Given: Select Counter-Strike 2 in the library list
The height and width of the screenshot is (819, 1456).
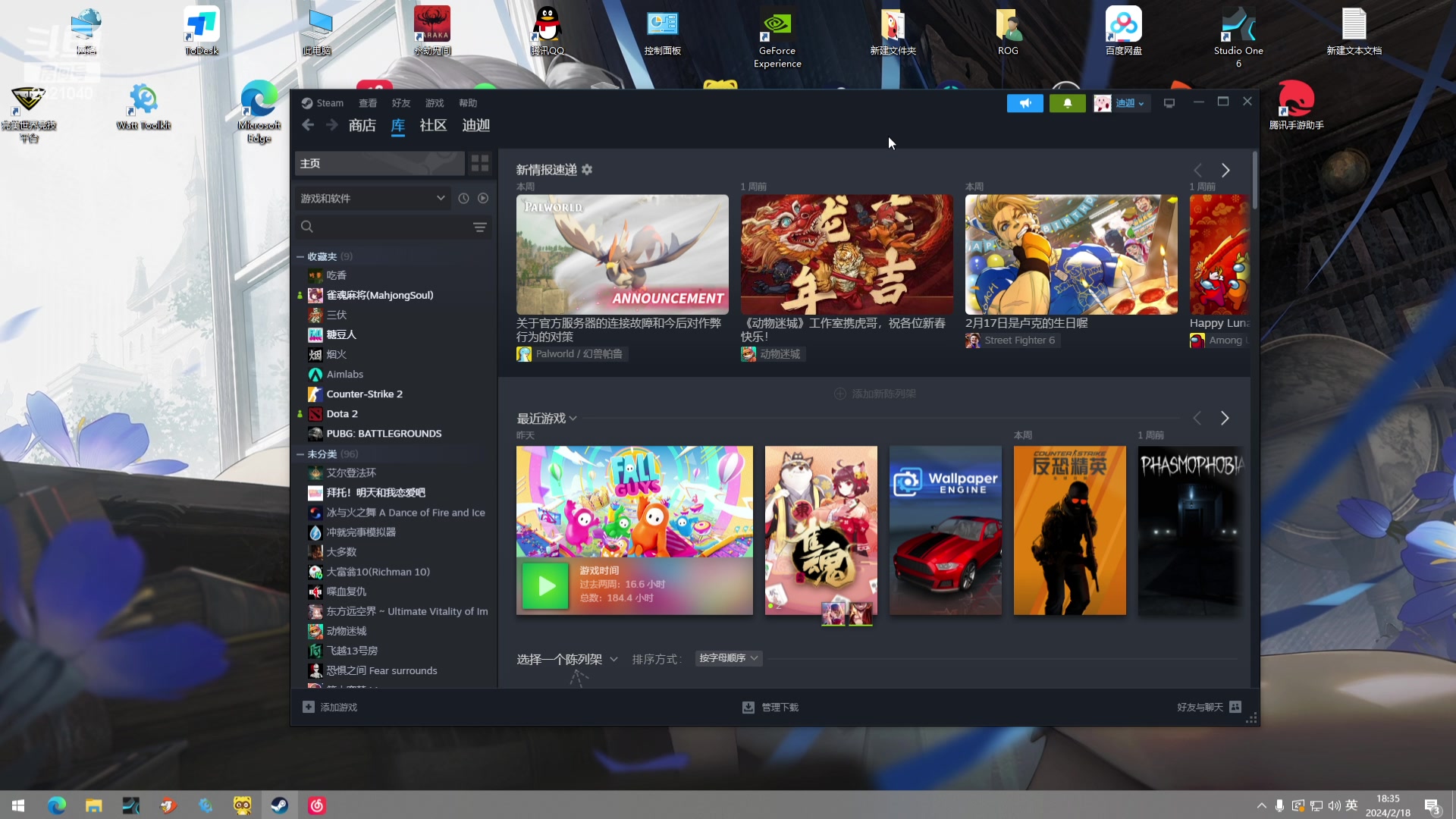Looking at the screenshot, I should pos(364,394).
